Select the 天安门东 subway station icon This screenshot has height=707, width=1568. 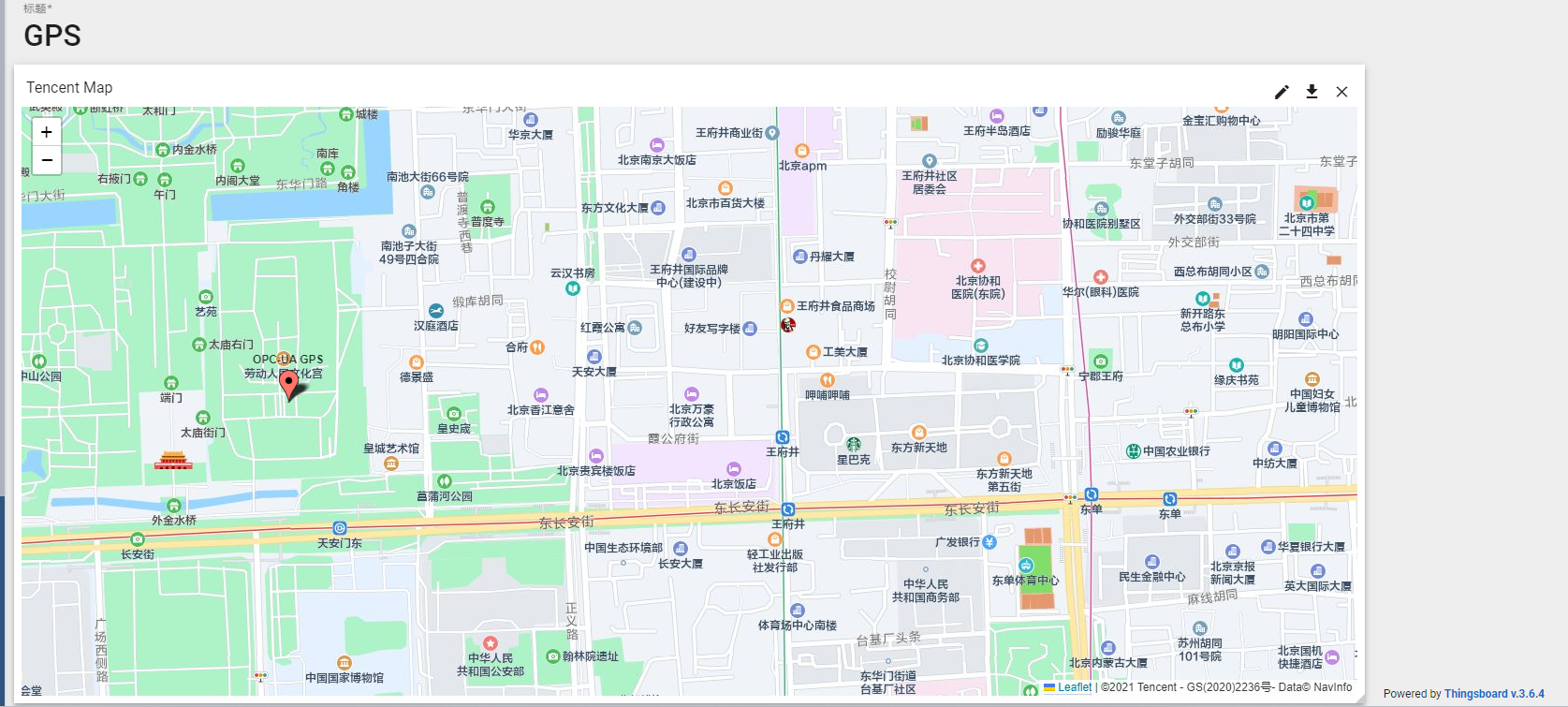coord(340,528)
